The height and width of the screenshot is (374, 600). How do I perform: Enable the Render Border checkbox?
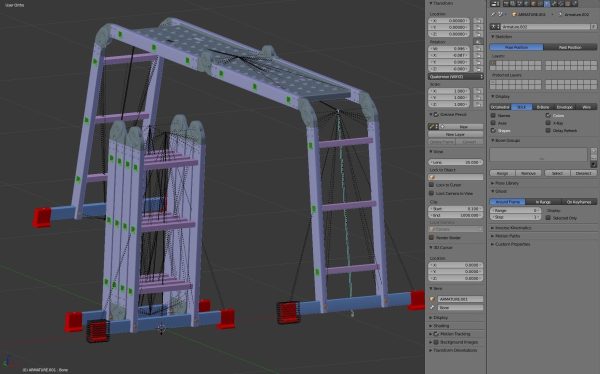pos(431,237)
